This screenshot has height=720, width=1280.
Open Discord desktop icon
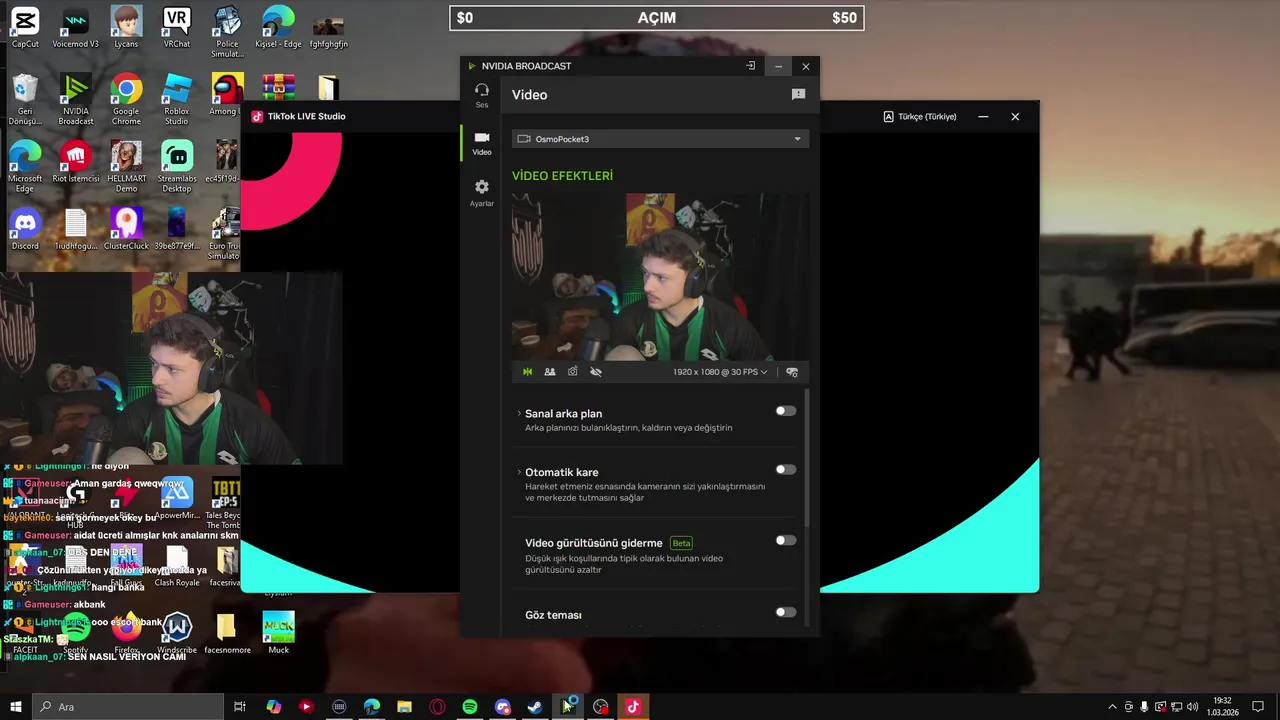click(x=25, y=229)
